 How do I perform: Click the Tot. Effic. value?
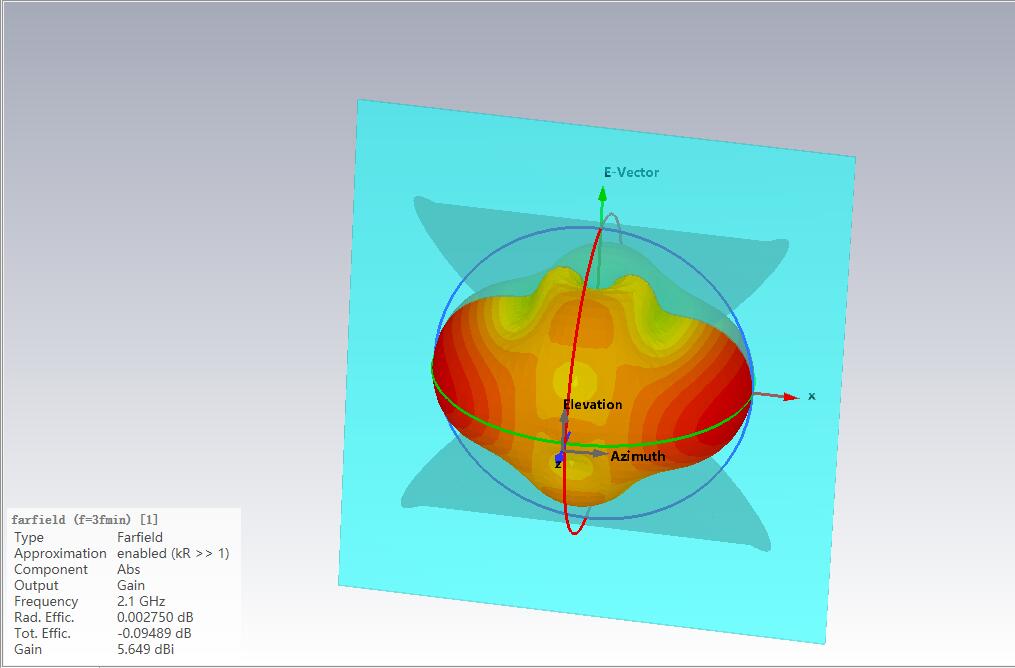point(154,633)
